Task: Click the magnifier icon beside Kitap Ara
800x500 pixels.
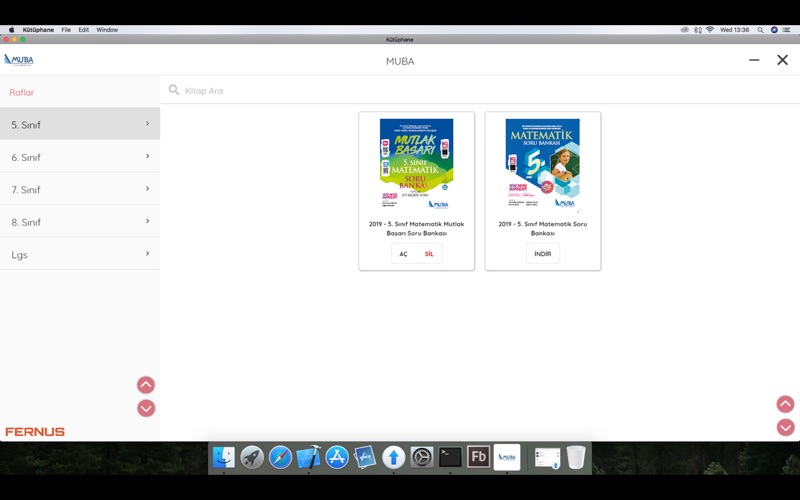Action: click(x=174, y=90)
